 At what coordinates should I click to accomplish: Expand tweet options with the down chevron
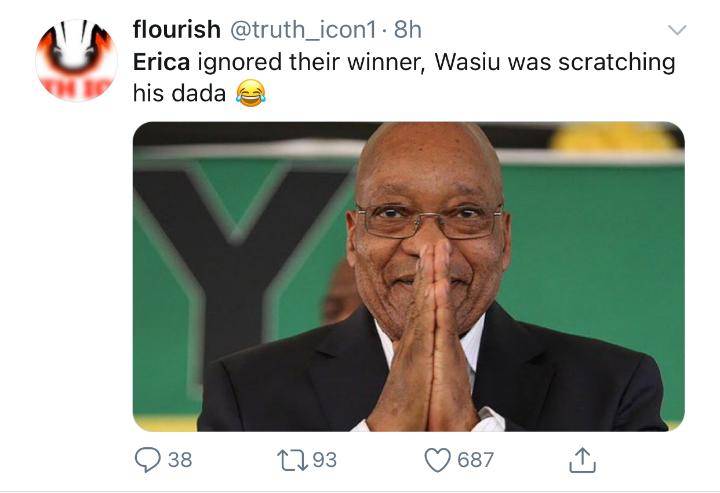(677, 30)
